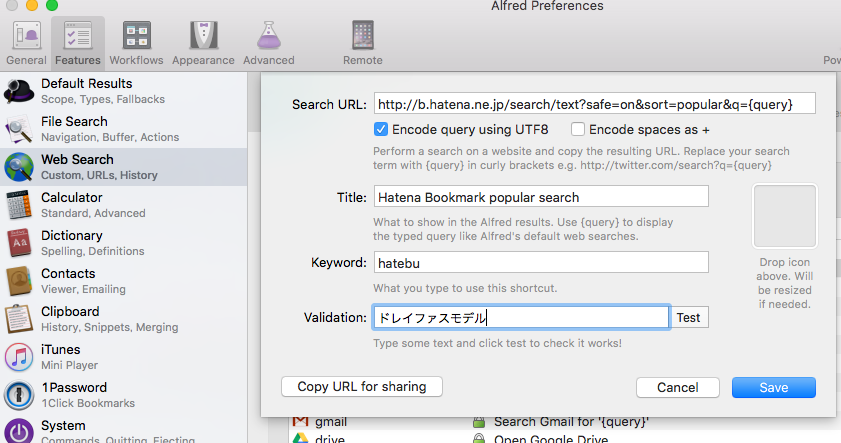Open Contacts feature row
Image resolution: width=841 pixels, height=443 pixels.
point(123,281)
